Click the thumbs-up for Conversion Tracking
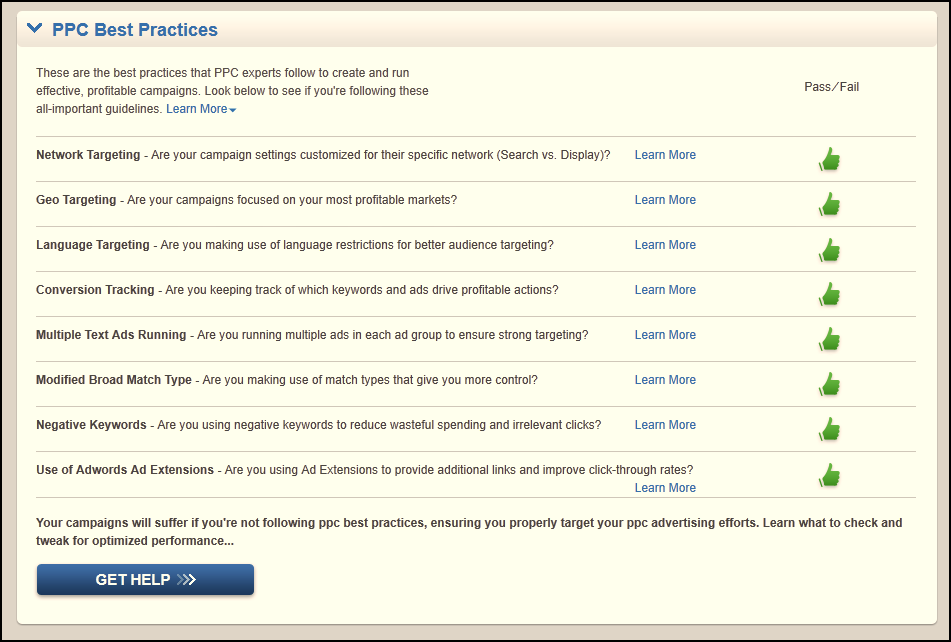951x642 pixels. tap(829, 294)
